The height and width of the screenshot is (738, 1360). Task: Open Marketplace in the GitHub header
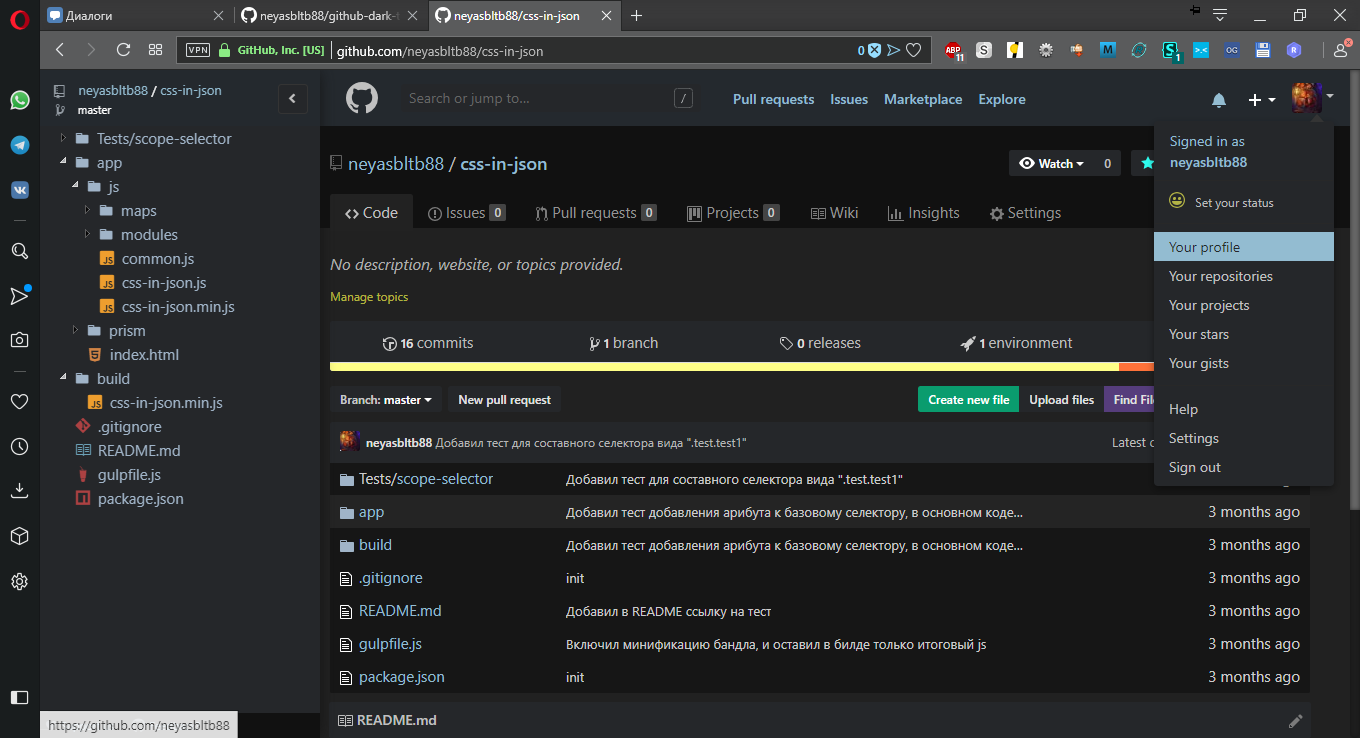923,99
